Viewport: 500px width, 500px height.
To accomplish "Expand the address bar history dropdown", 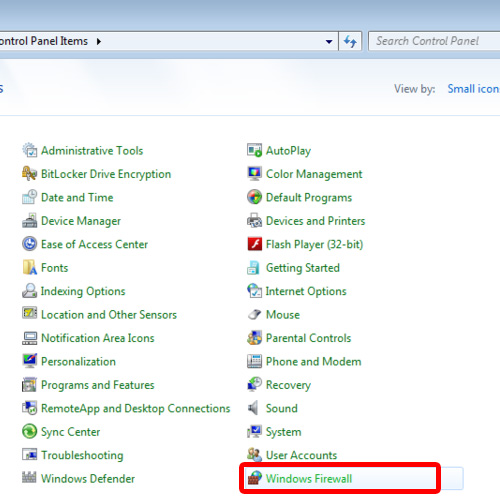I will [x=329, y=41].
